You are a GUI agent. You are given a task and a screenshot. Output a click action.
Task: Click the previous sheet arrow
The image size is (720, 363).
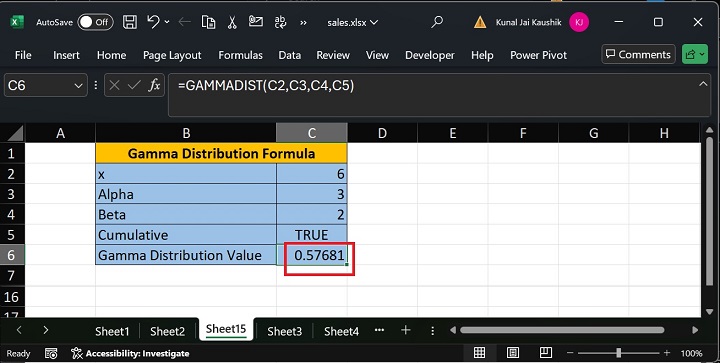click(x=19, y=330)
